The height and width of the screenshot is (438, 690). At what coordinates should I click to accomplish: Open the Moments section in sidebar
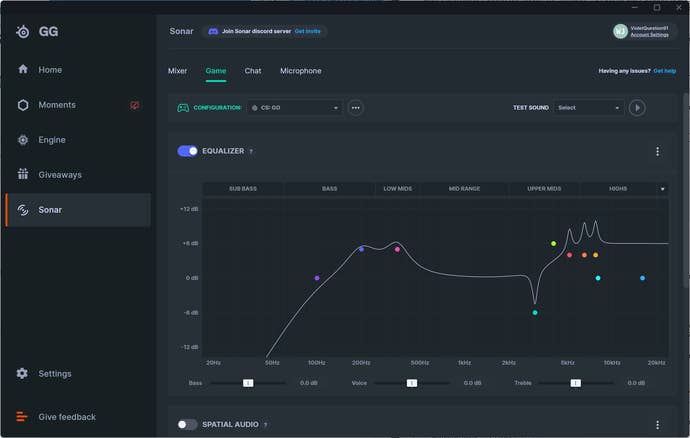pos(57,105)
